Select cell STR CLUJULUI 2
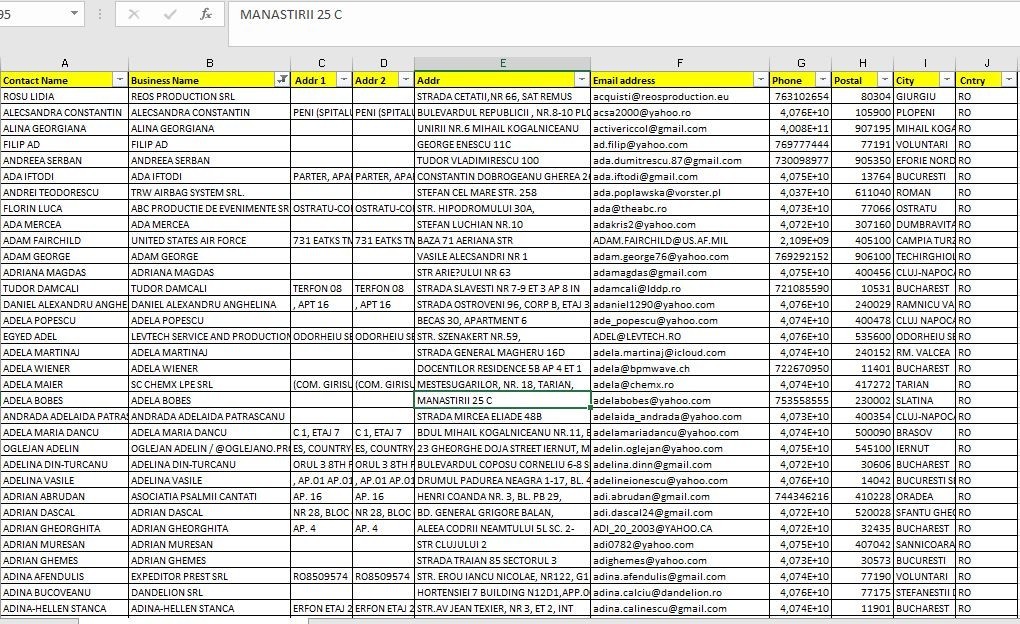The image size is (1020, 624). pos(502,544)
